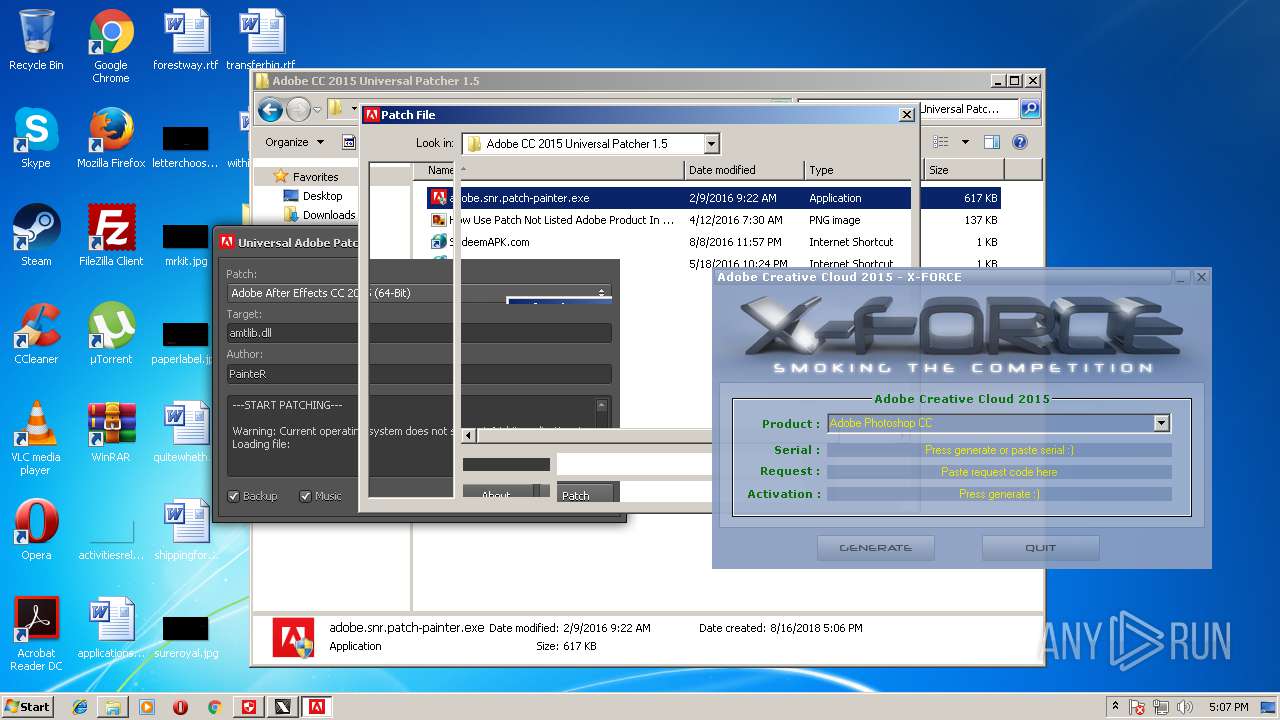Click the left arrow of the horizontal scrollbar
This screenshot has width=1280, height=720.
tap(468, 436)
